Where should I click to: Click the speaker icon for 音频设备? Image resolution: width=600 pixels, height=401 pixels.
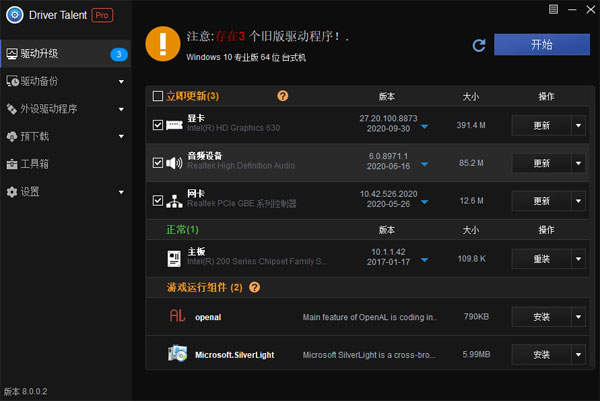click(x=174, y=163)
